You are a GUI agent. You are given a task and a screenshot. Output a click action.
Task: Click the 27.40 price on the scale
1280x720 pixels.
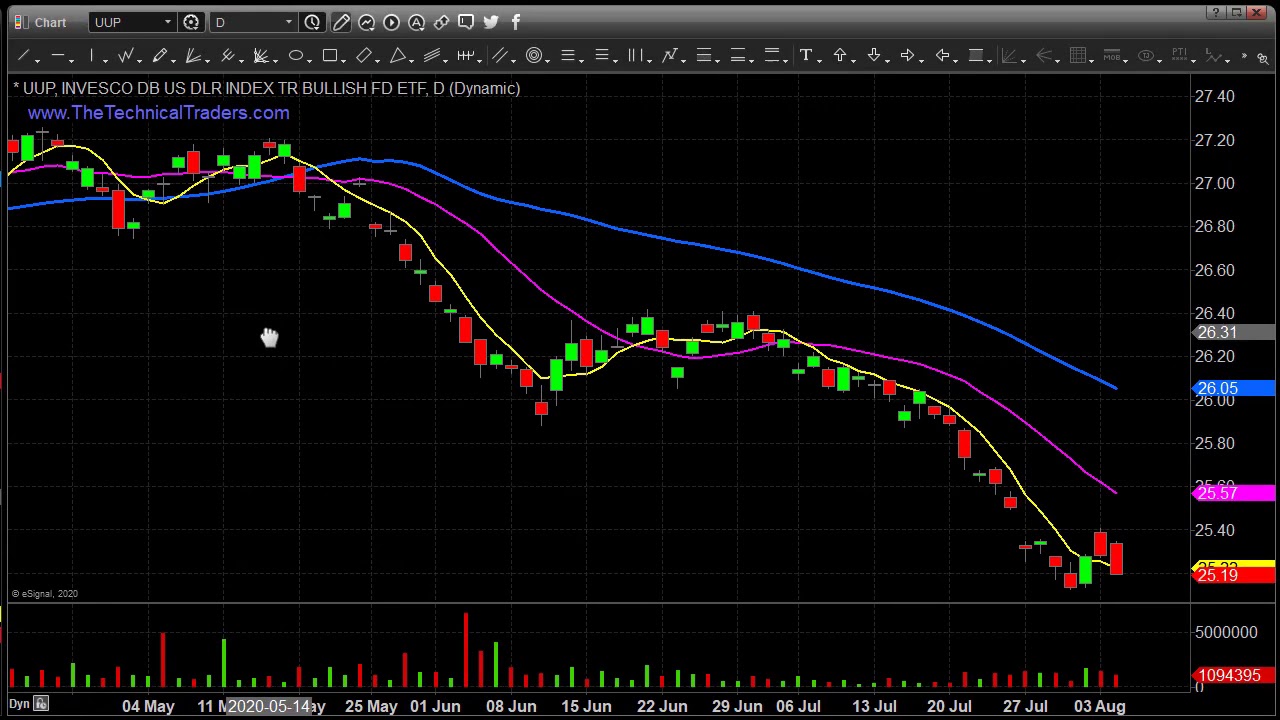point(1214,97)
